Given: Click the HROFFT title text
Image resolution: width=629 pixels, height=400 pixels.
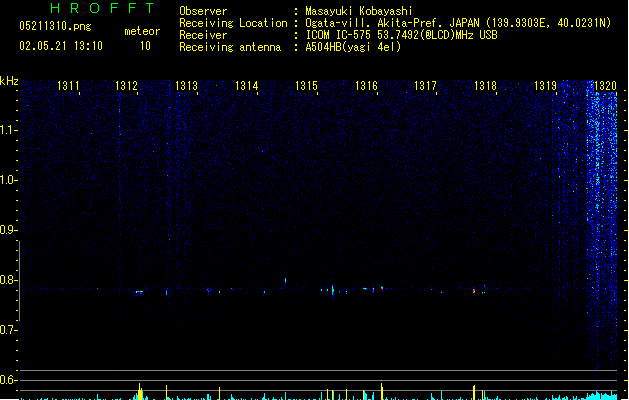Looking at the screenshot, I should [x=102, y=8].
